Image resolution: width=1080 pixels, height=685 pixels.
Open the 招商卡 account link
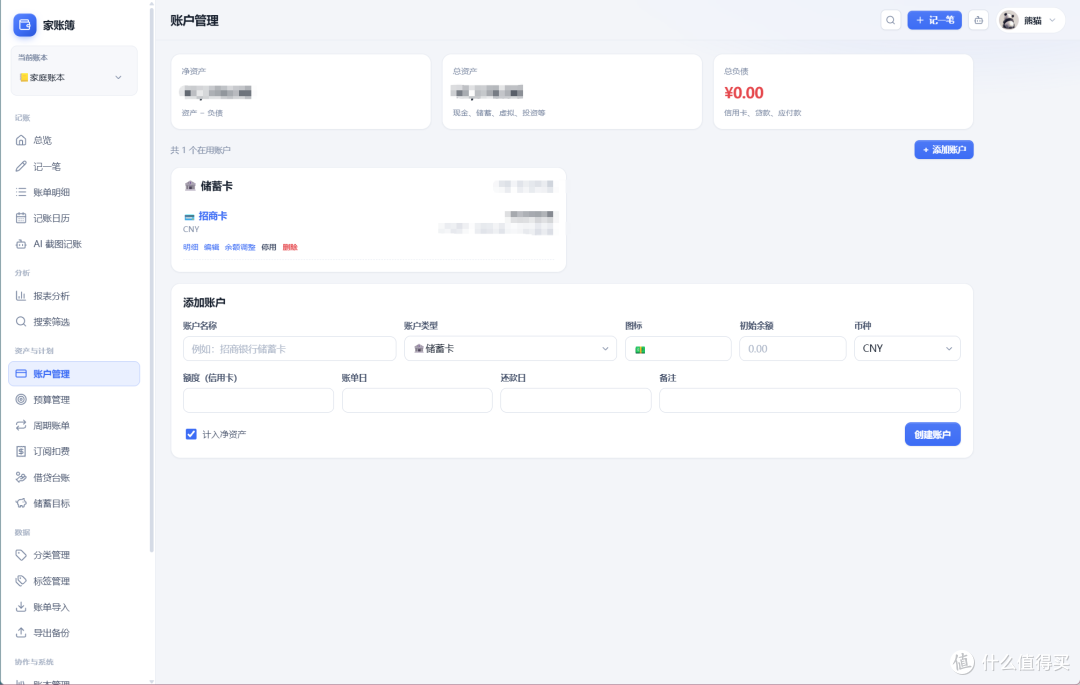pos(213,216)
